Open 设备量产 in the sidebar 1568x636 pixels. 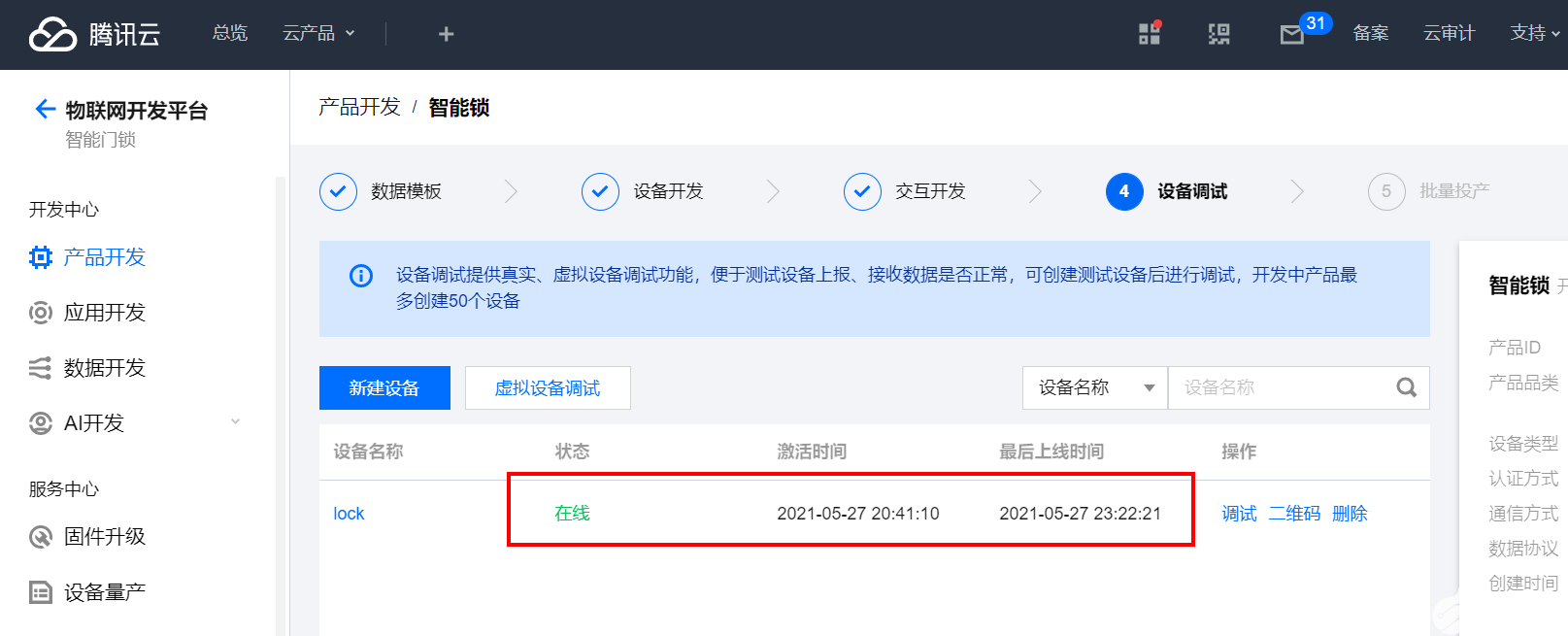(105, 592)
